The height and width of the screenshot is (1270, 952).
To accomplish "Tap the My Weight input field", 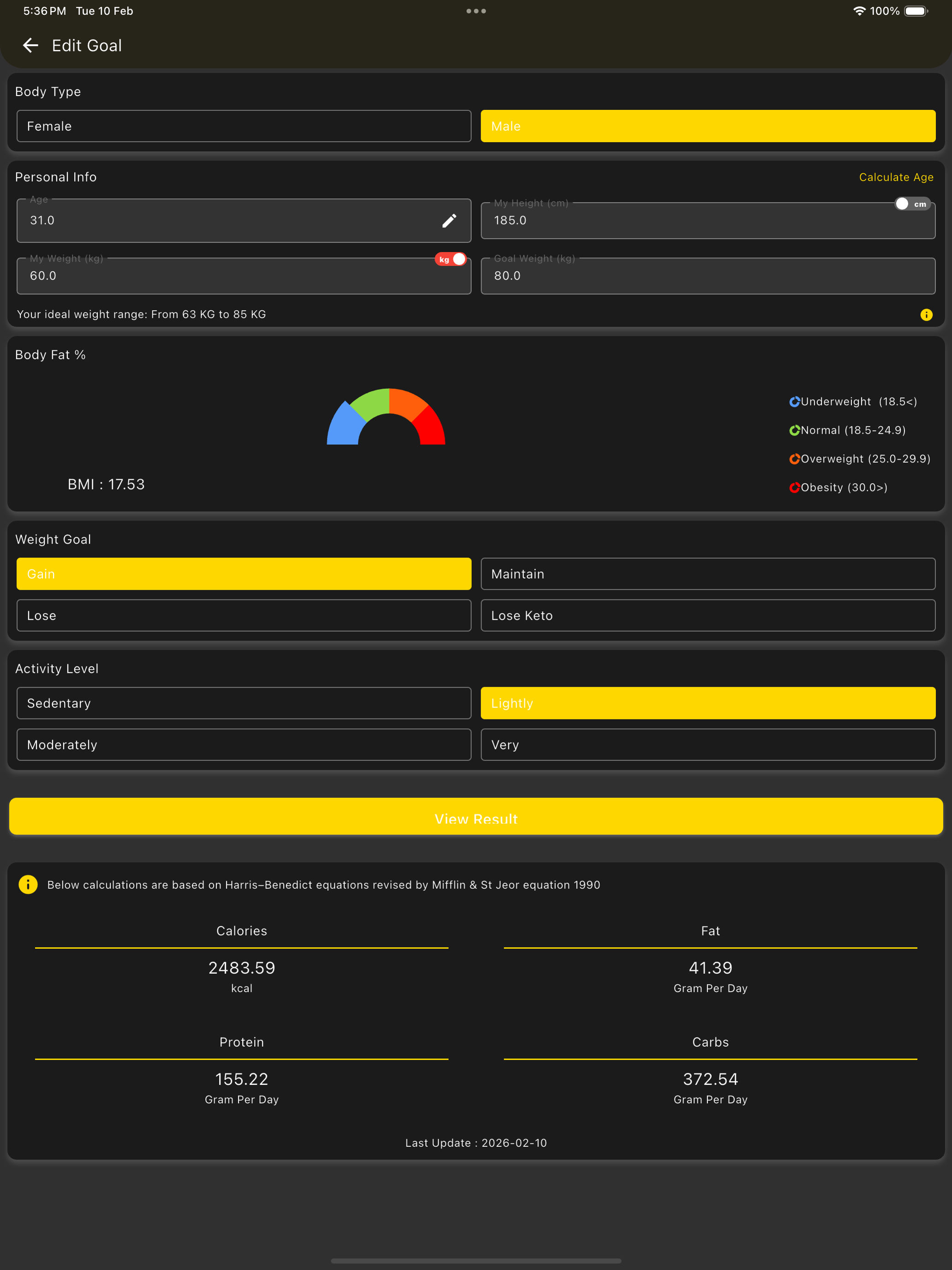I will (x=244, y=276).
